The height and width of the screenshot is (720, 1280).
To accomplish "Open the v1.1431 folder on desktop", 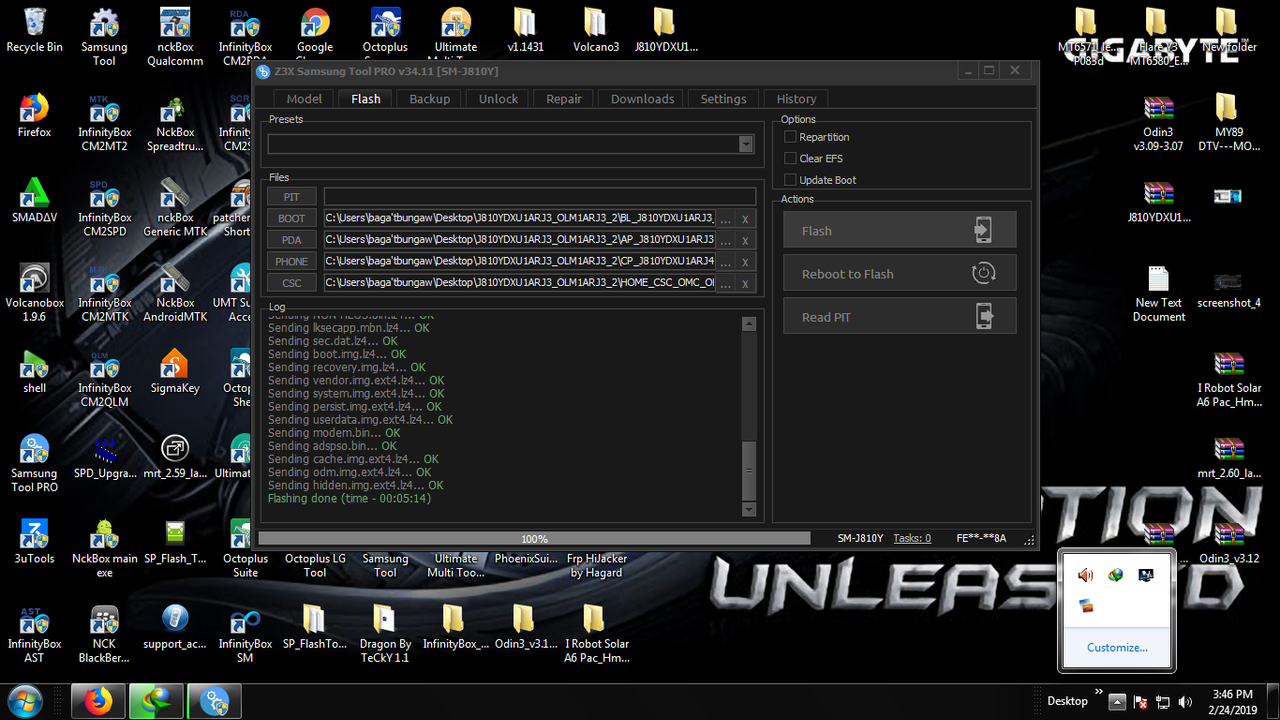I will [x=525, y=30].
